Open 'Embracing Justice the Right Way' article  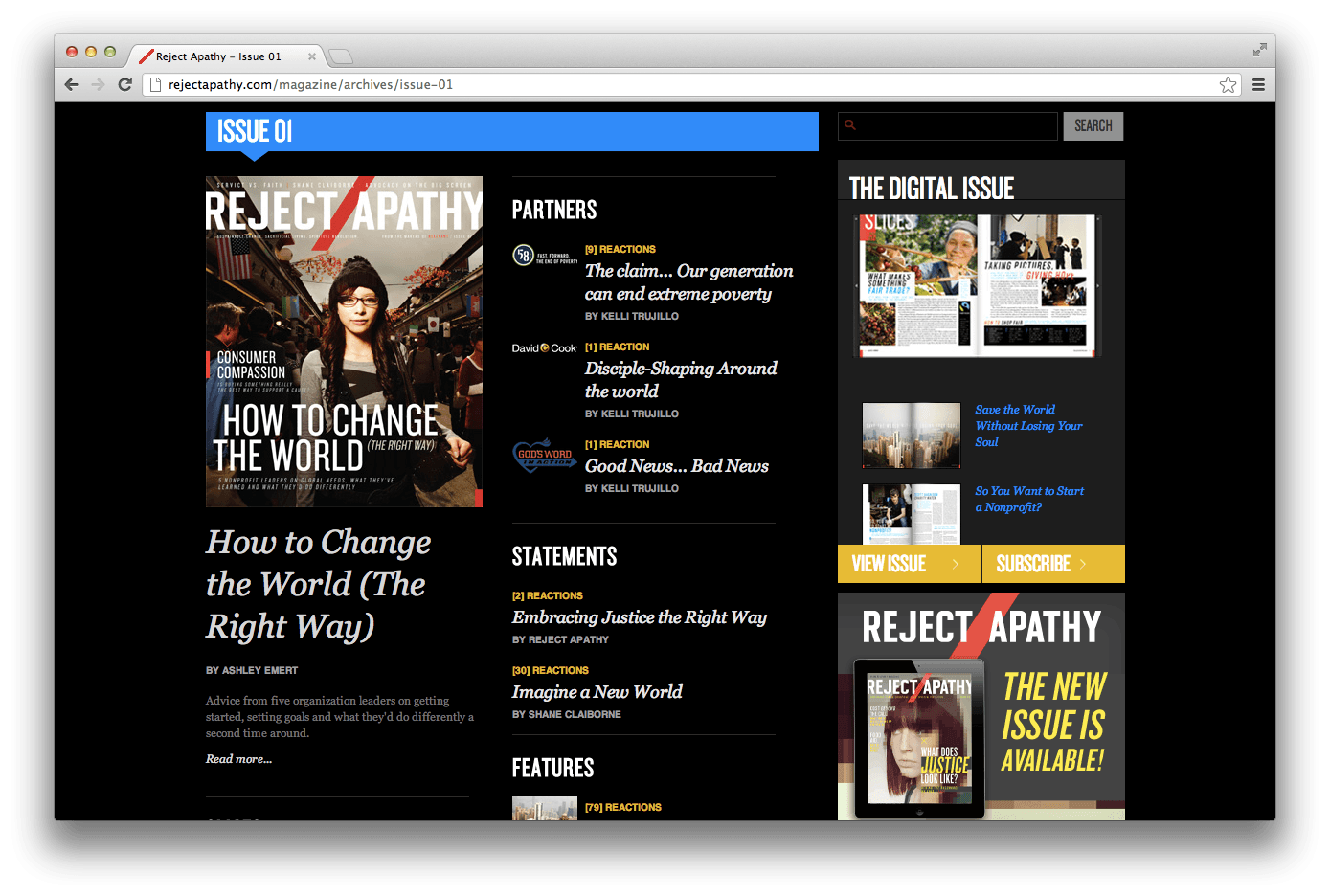tap(640, 617)
